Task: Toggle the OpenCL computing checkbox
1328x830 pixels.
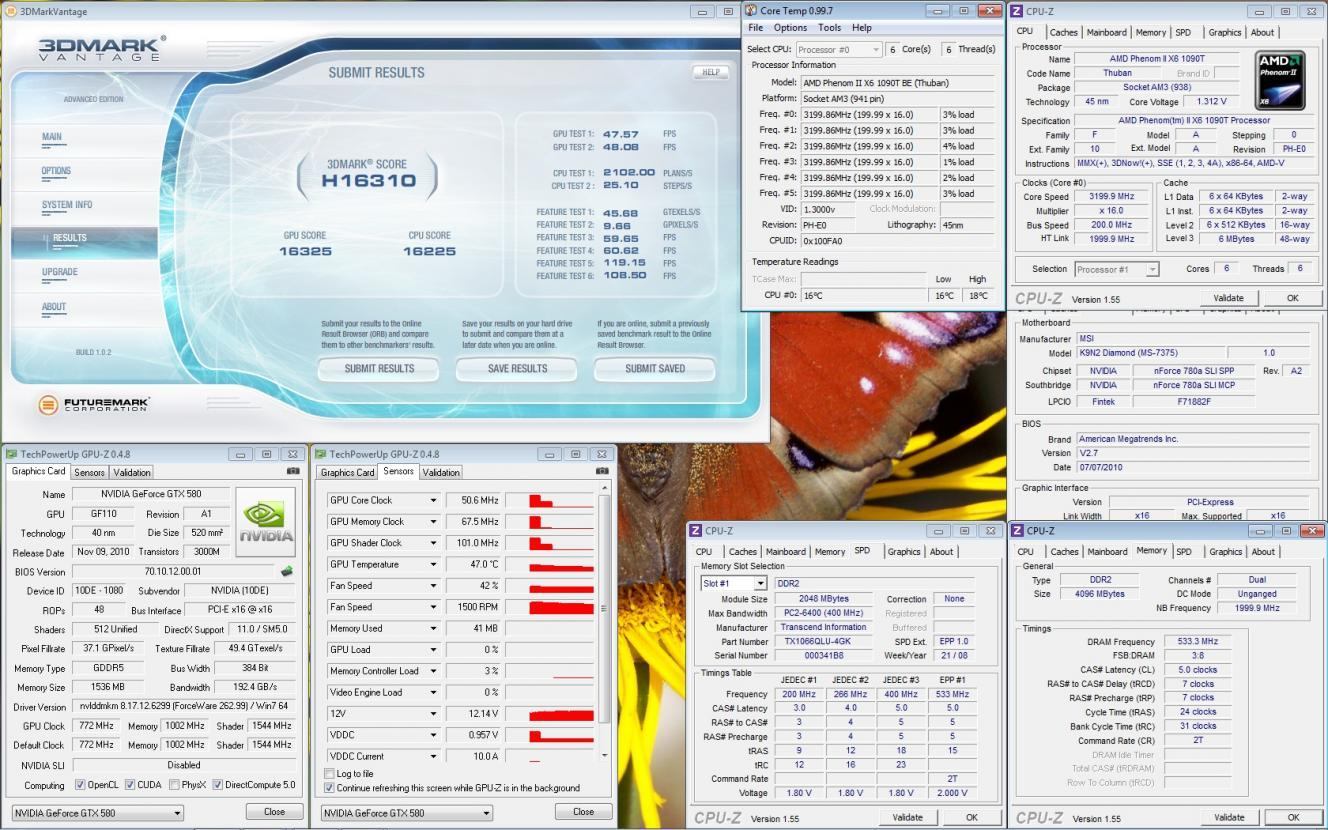Action: (80, 785)
